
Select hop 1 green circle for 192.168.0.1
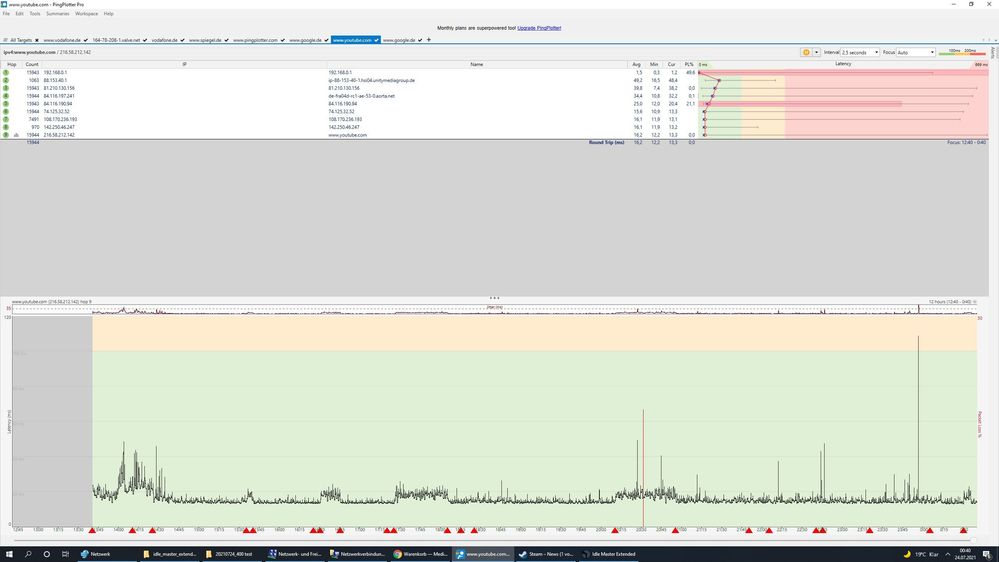point(6,73)
